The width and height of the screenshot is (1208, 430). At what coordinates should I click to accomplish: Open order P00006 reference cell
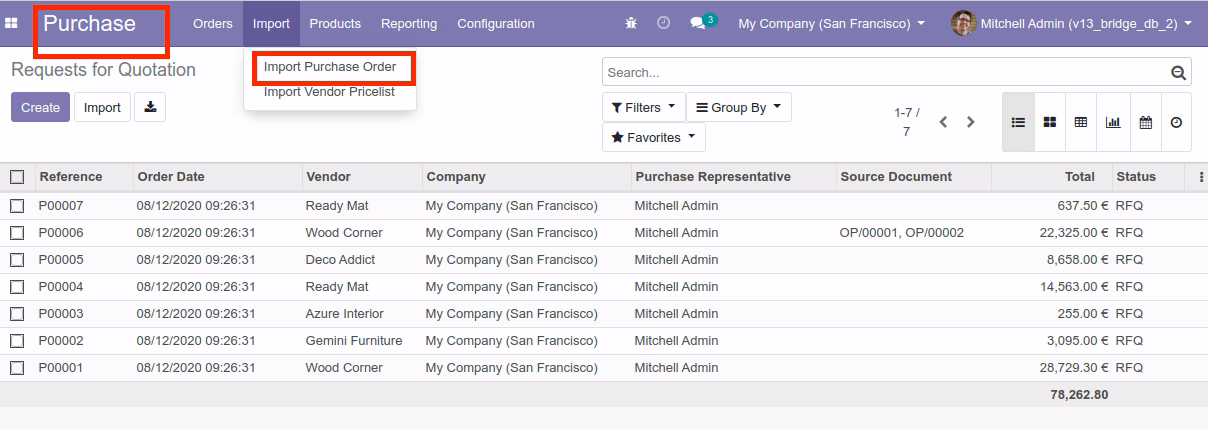61,233
